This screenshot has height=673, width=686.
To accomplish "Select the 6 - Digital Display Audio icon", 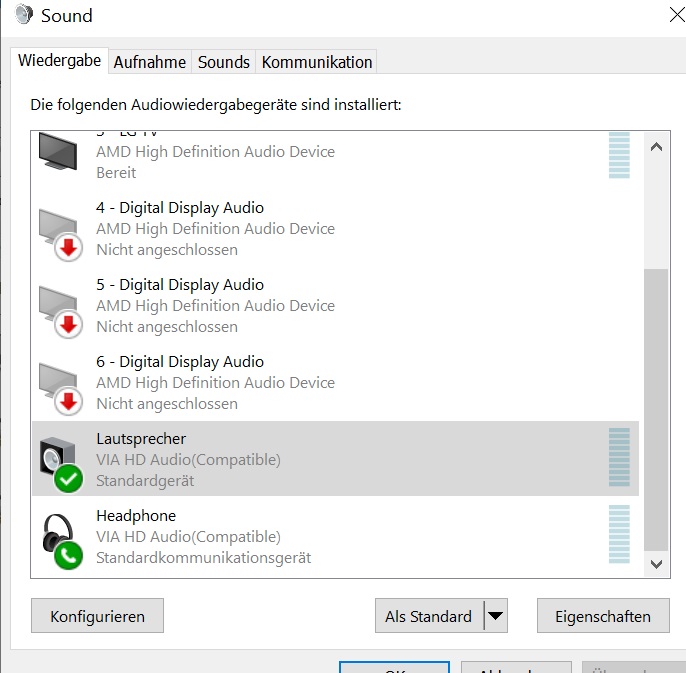I will (60, 389).
